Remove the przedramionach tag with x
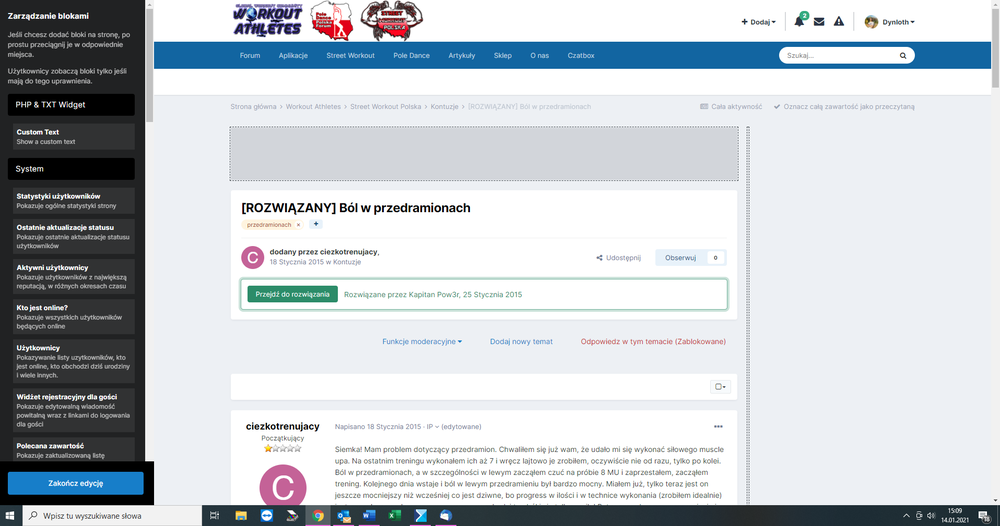 (298, 225)
